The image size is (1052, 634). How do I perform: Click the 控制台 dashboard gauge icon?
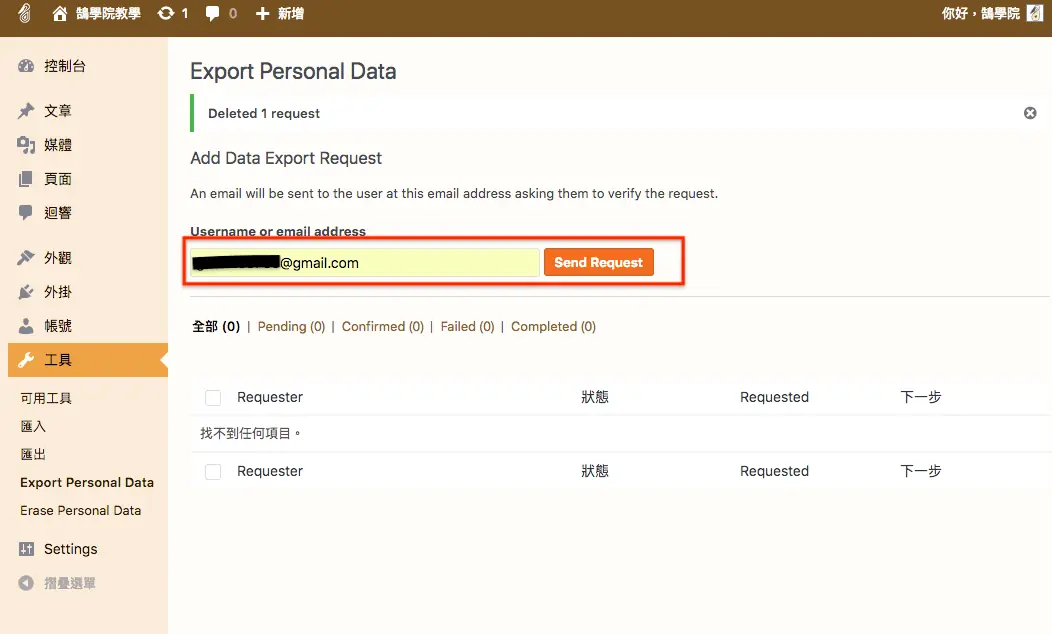click(x=26, y=66)
